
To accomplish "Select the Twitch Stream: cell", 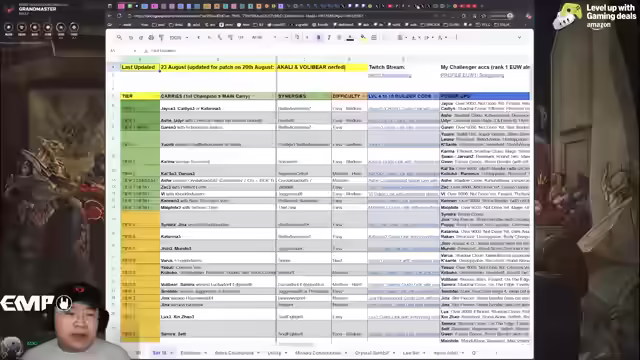I will click(x=403, y=67).
